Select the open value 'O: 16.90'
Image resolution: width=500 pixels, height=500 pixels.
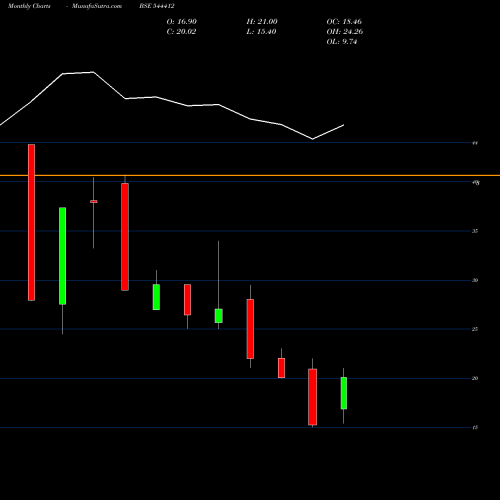(182, 22)
